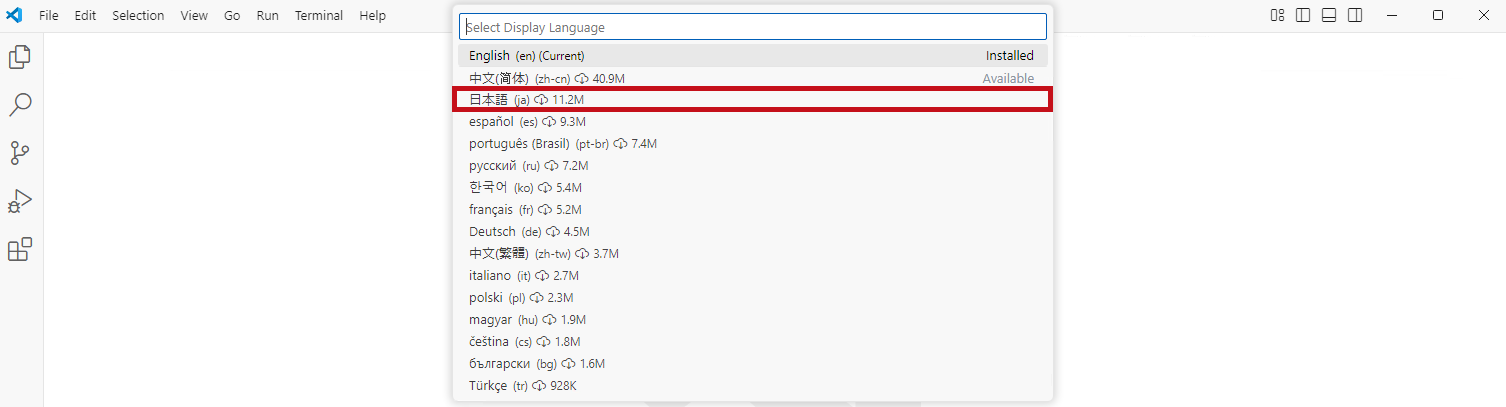Choose español (es) from the list
The image size is (1506, 407).
click(753, 122)
